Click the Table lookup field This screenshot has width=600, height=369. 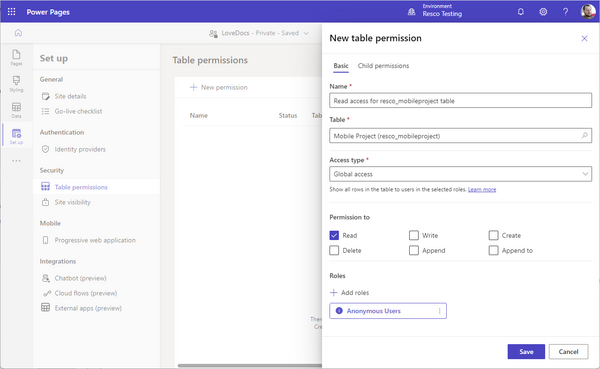460,136
